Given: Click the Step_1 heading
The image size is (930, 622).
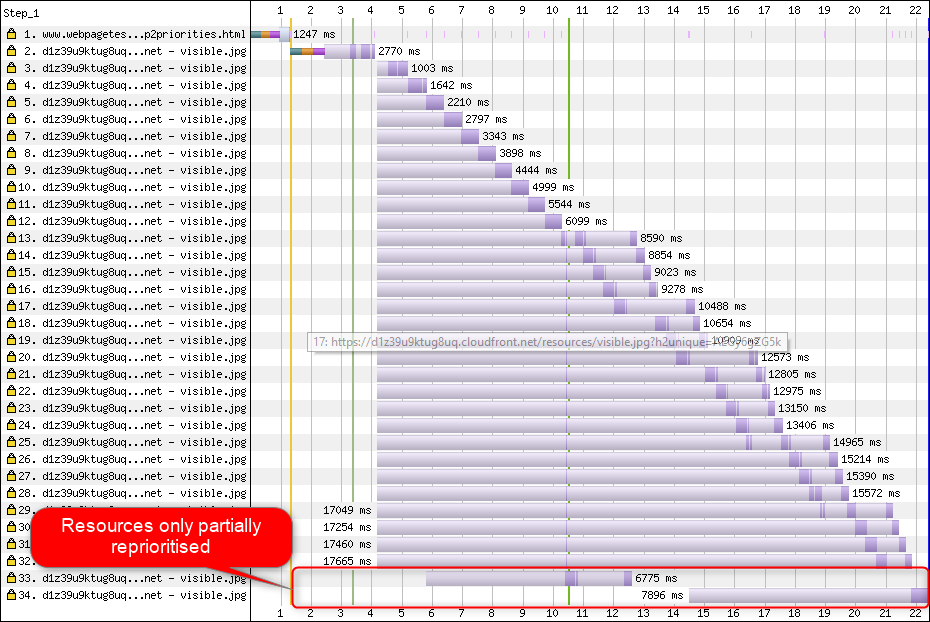Looking at the screenshot, I should pos(21,13).
